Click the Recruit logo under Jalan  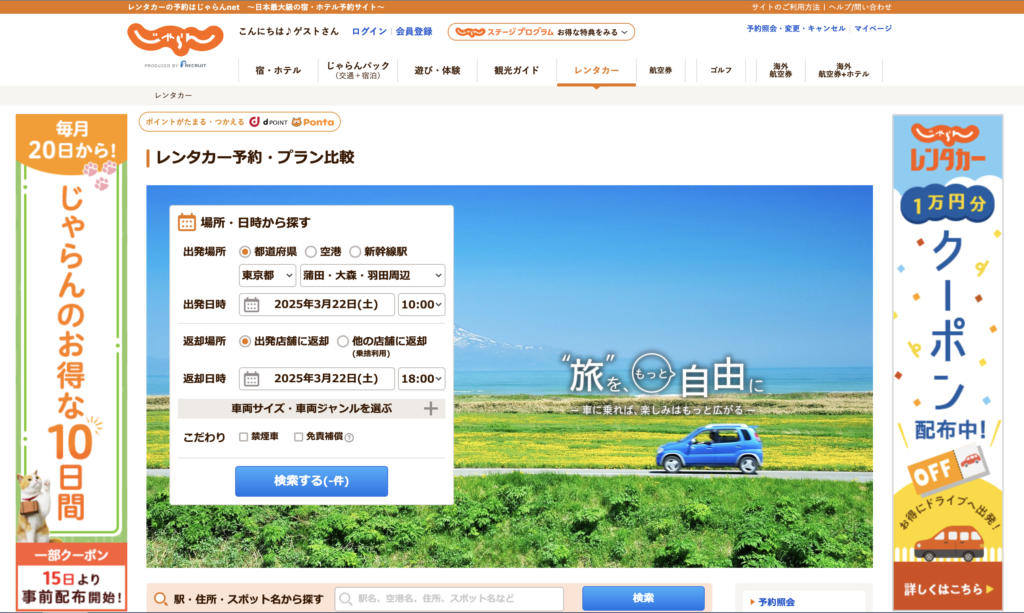pos(193,65)
